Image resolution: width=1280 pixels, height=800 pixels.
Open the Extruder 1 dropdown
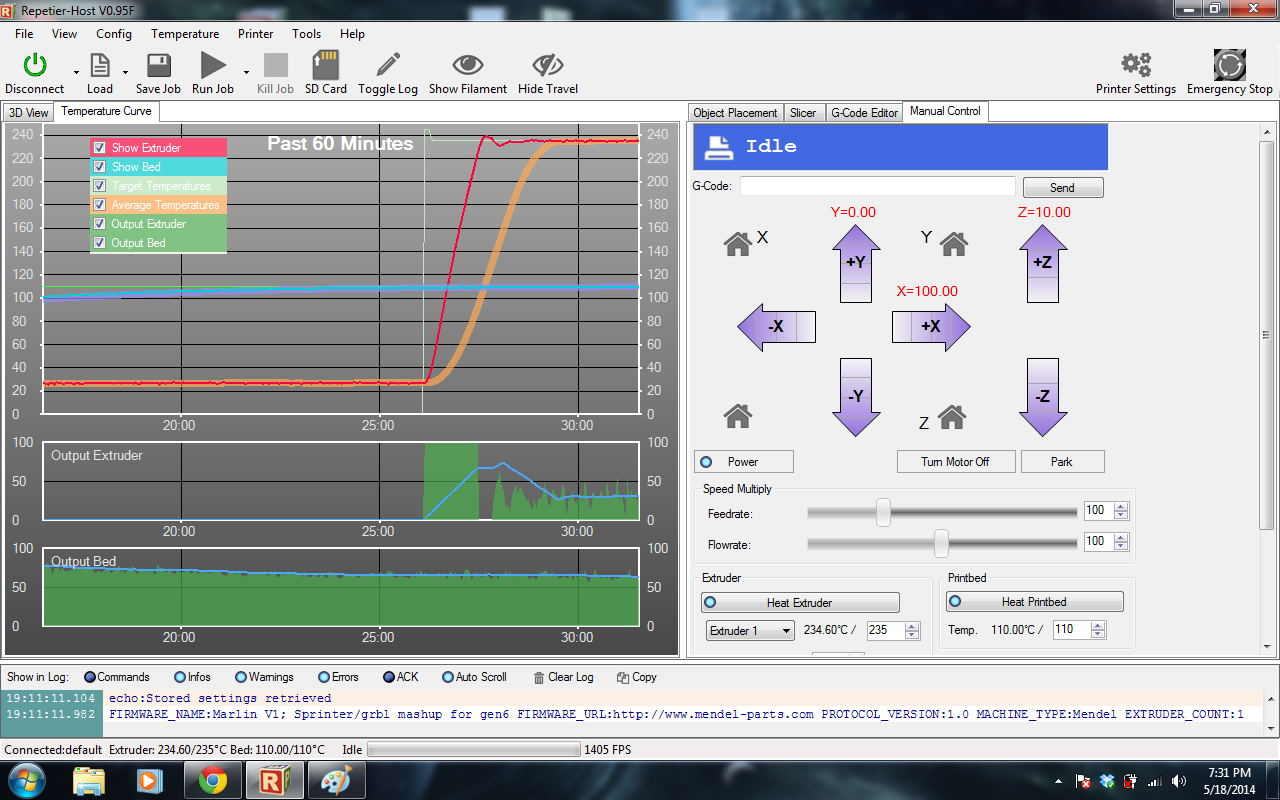pos(750,631)
